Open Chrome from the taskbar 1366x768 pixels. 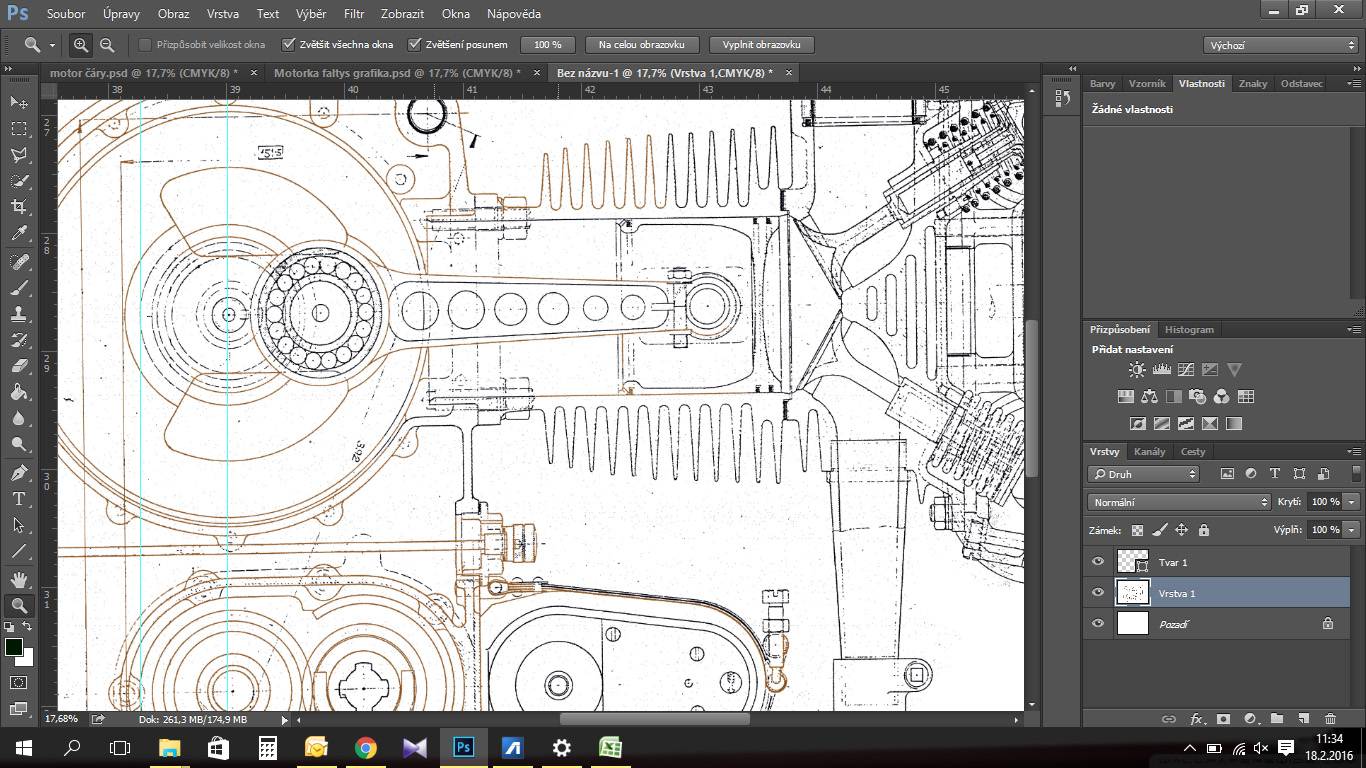(x=365, y=747)
